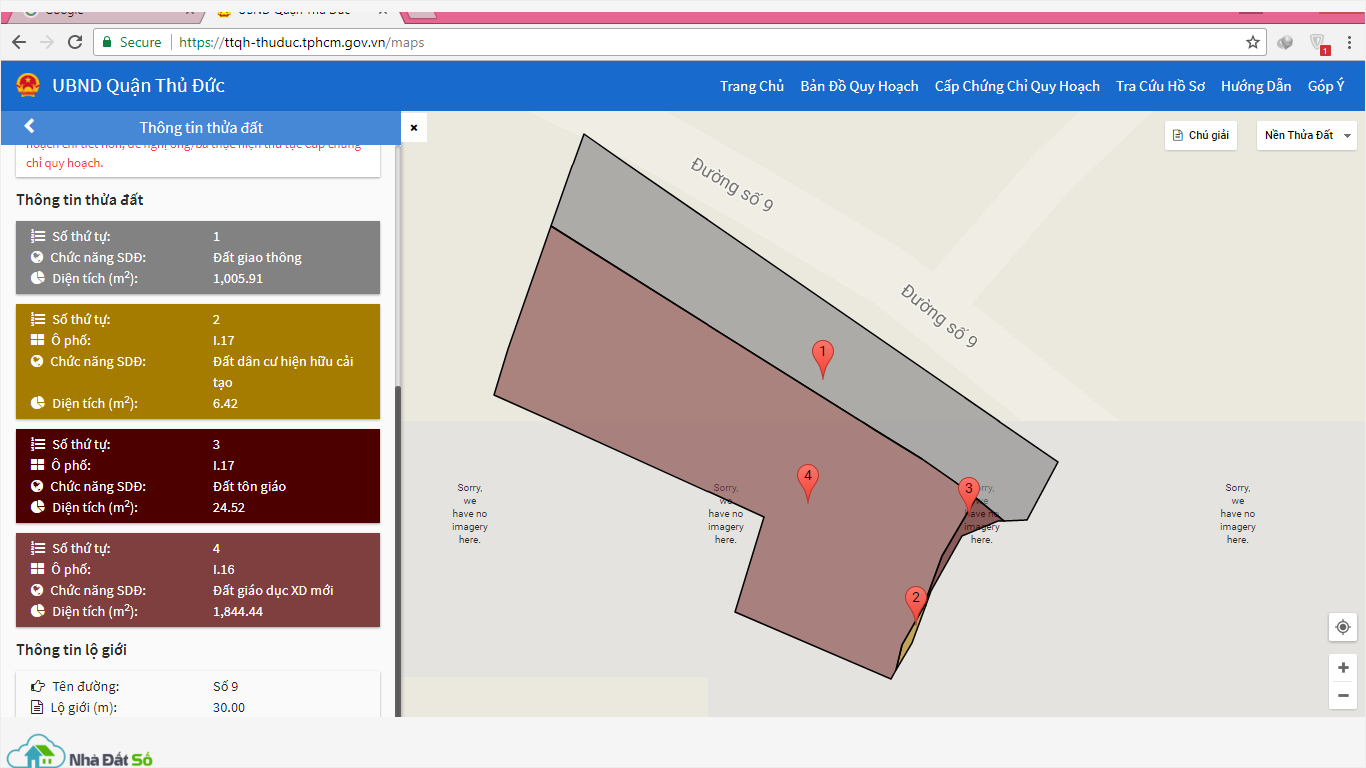Click the Nhà Đất Số logo
Viewport: 1366px width, 768px height.
[x=80, y=752]
